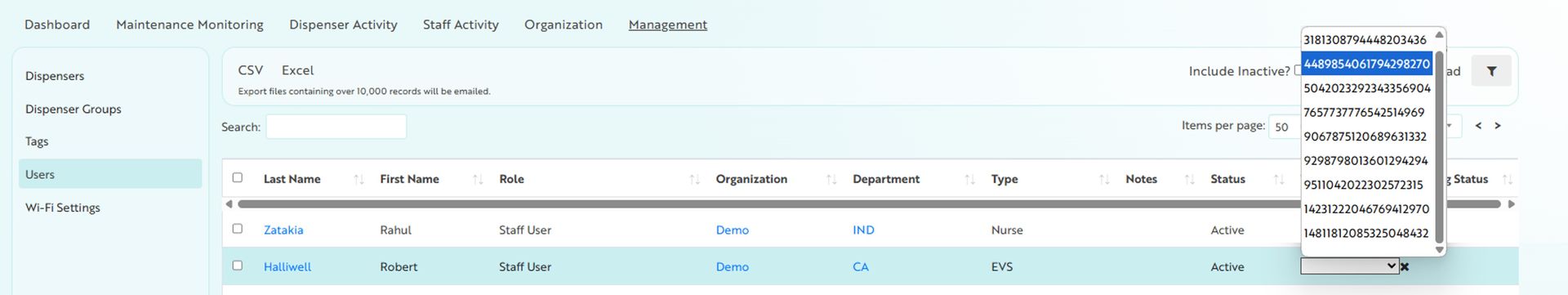The image size is (1568, 295).
Task: Select option 7657737776542514969
Action: [1366, 113]
